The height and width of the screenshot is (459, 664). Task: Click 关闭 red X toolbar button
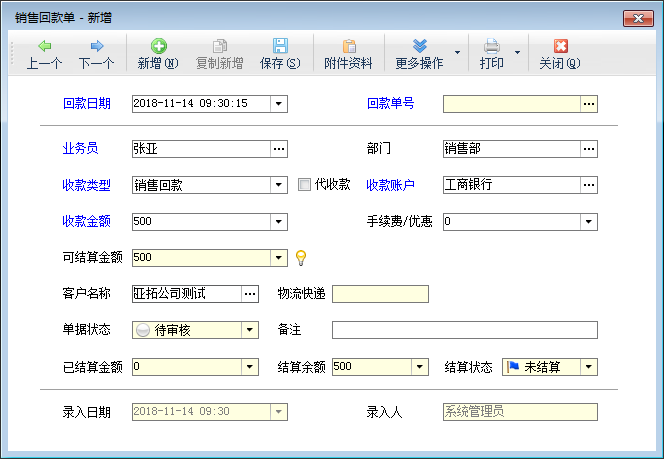[560, 46]
